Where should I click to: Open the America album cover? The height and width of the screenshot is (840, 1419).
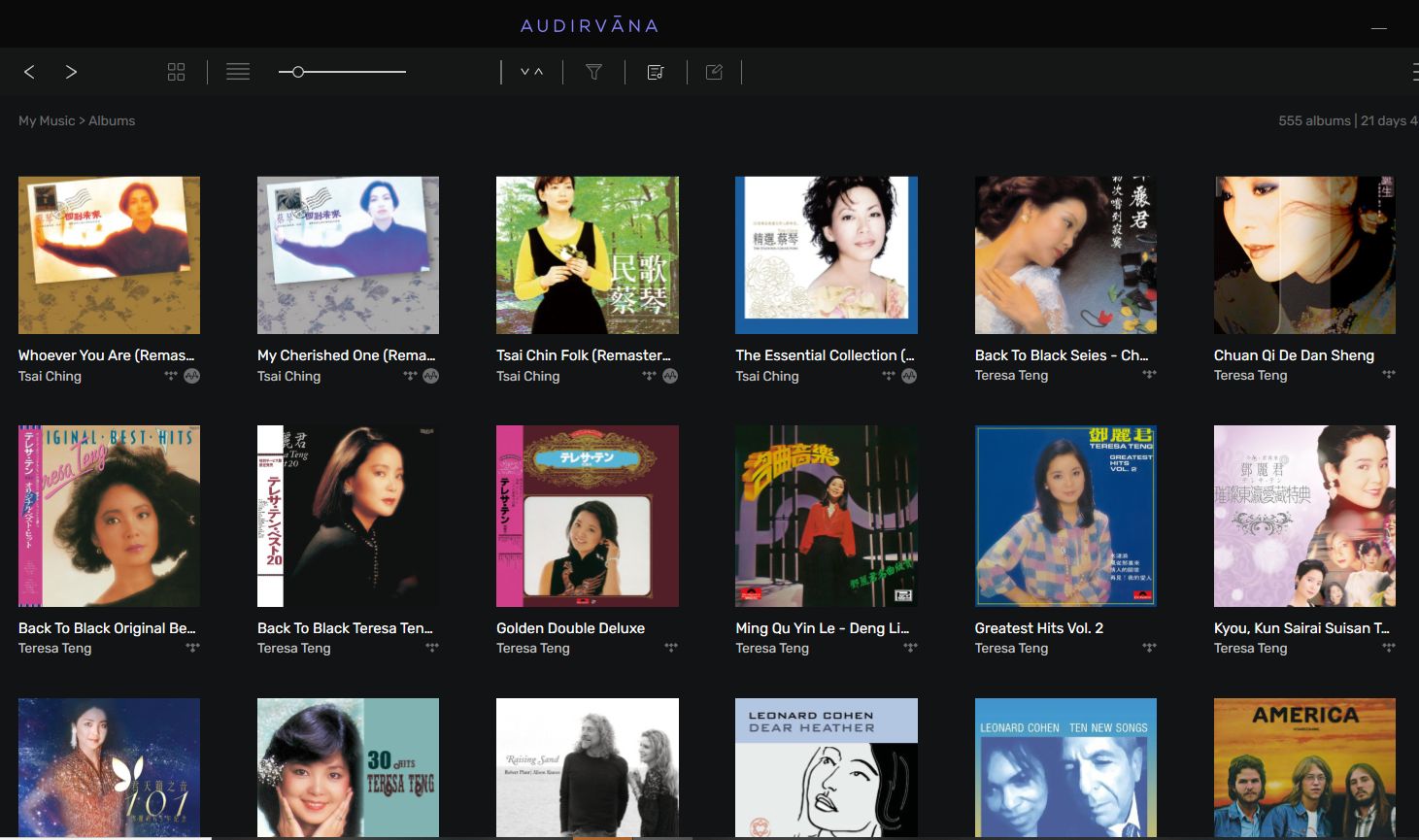1304,767
